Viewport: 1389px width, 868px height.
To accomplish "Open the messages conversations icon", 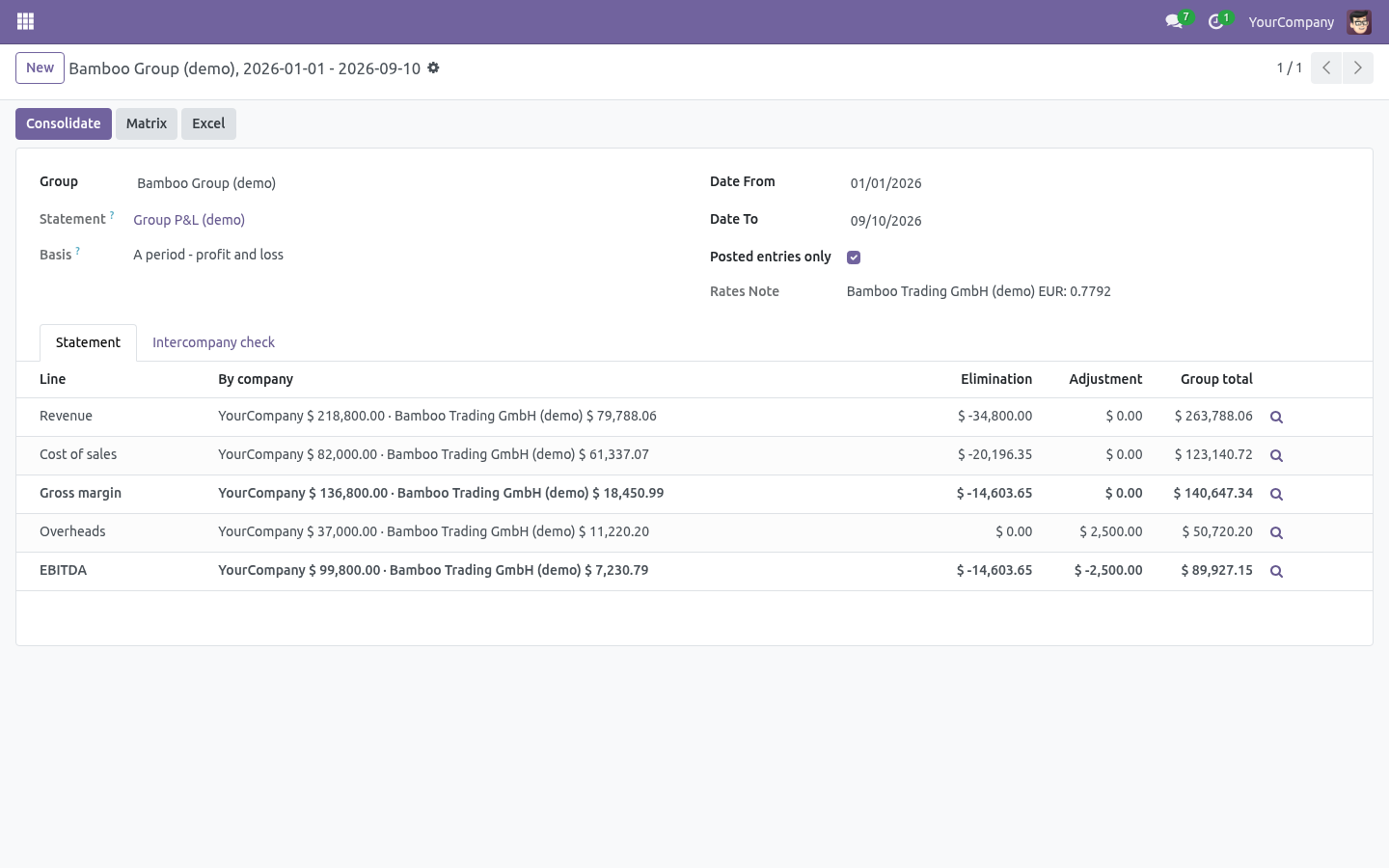I will 1174,21.
